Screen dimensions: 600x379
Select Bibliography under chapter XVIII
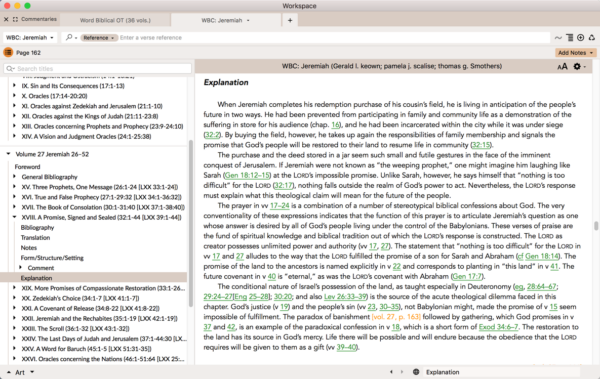point(38,227)
